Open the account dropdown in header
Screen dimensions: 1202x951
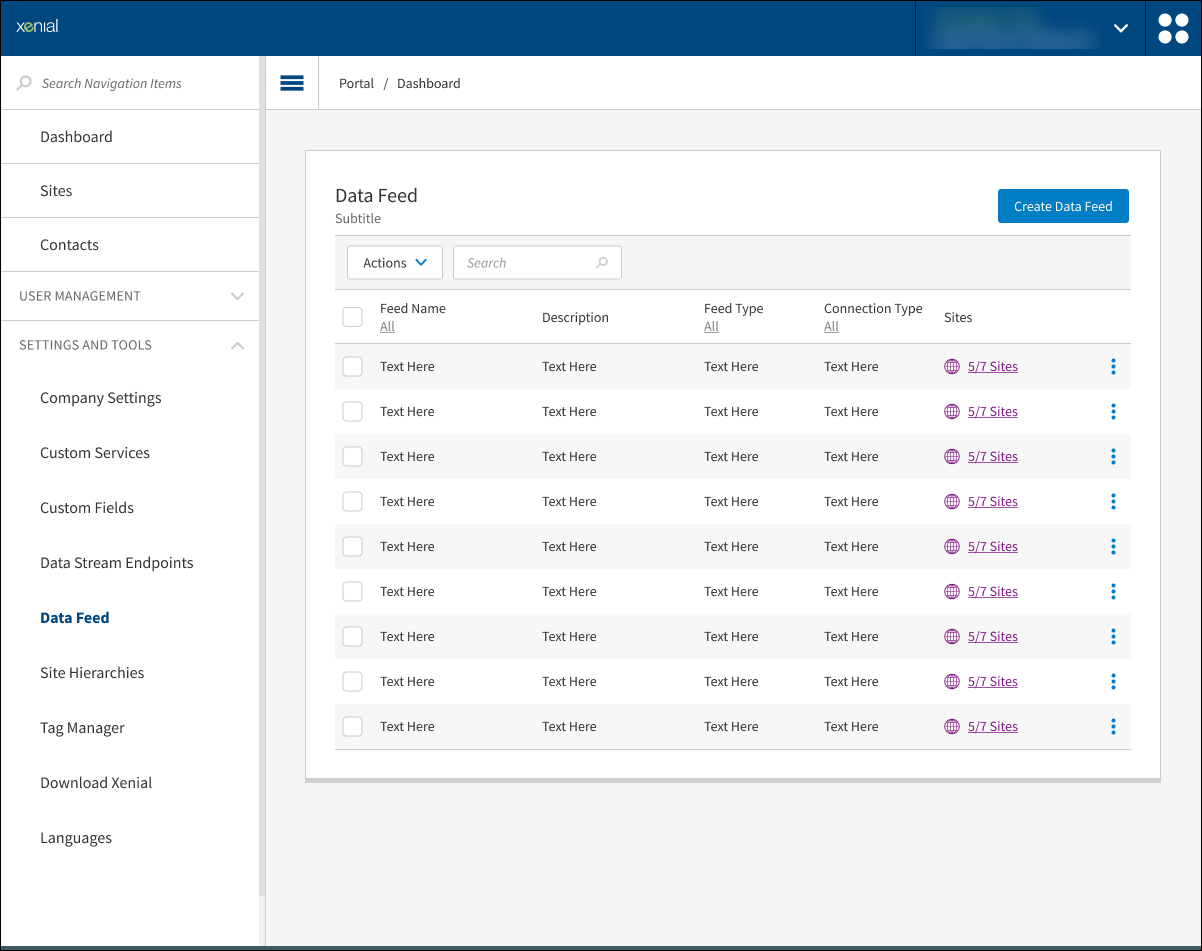click(1121, 28)
